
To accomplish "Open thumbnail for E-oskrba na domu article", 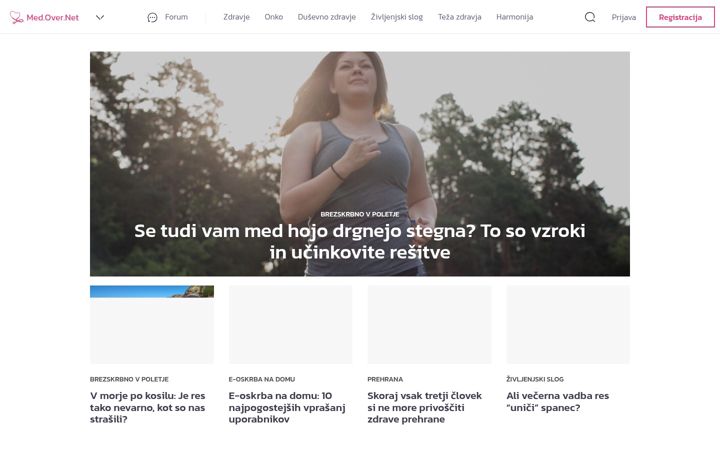I will (291, 325).
